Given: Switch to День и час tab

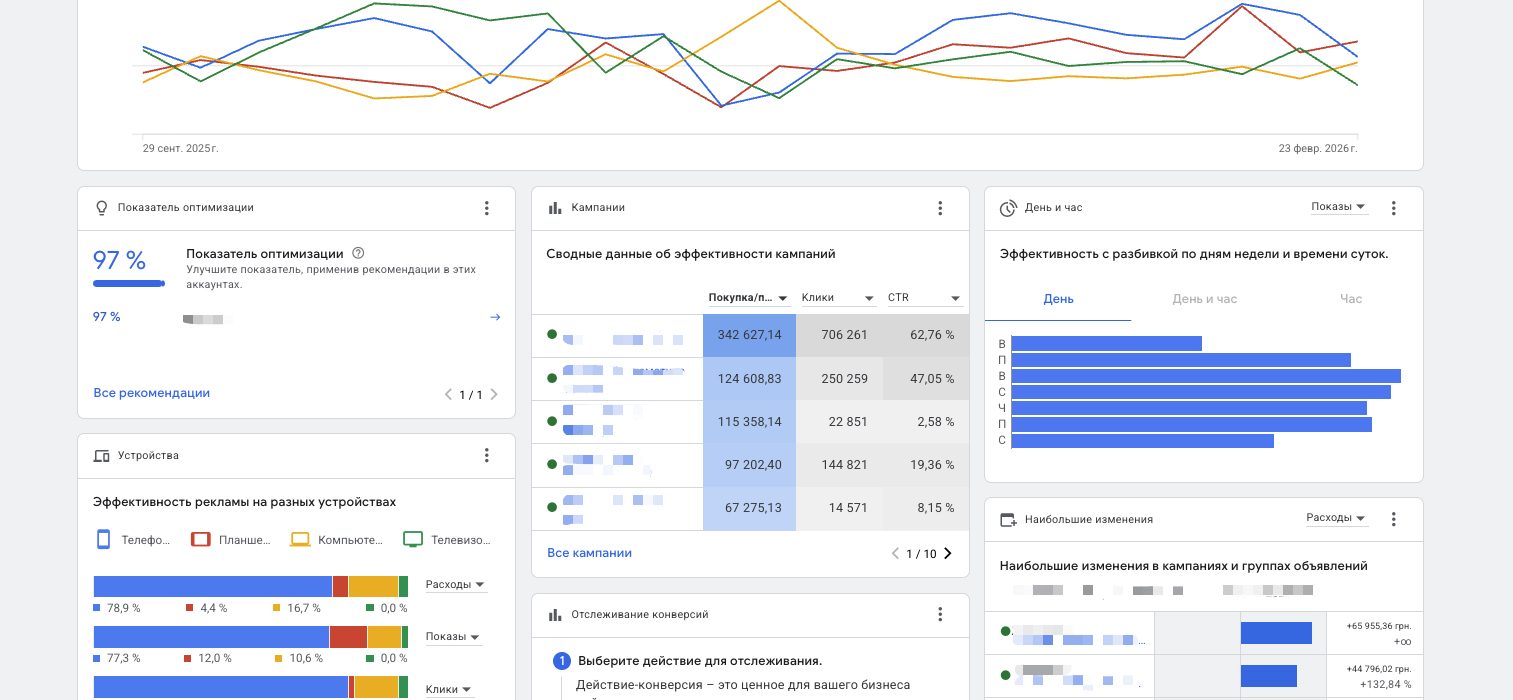Looking at the screenshot, I should [1204, 299].
